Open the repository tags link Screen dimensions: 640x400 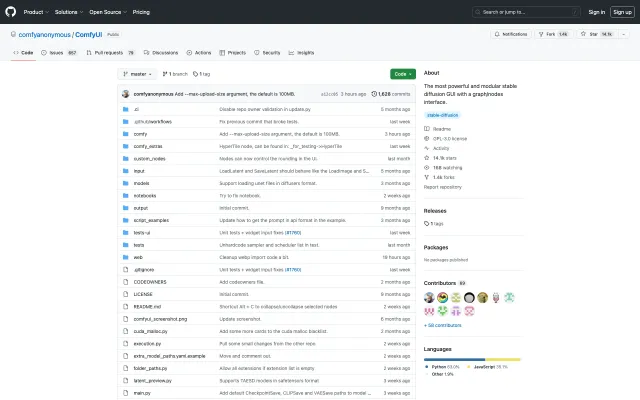(201, 74)
